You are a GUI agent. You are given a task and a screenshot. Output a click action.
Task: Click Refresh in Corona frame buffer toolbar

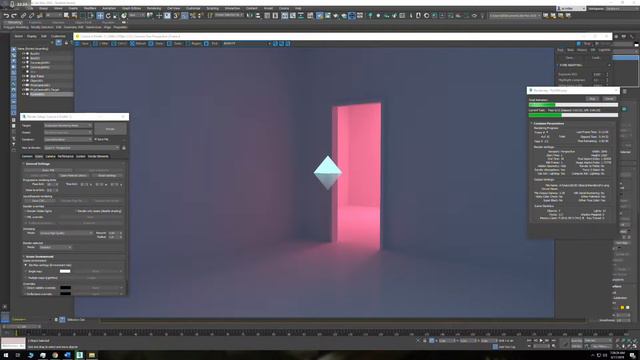[x=138, y=43]
